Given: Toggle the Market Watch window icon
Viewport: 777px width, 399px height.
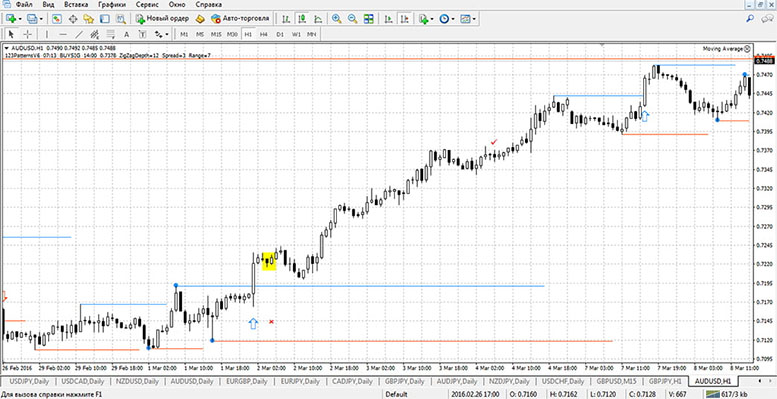Looking at the screenshot, I should tap(57, 19).
